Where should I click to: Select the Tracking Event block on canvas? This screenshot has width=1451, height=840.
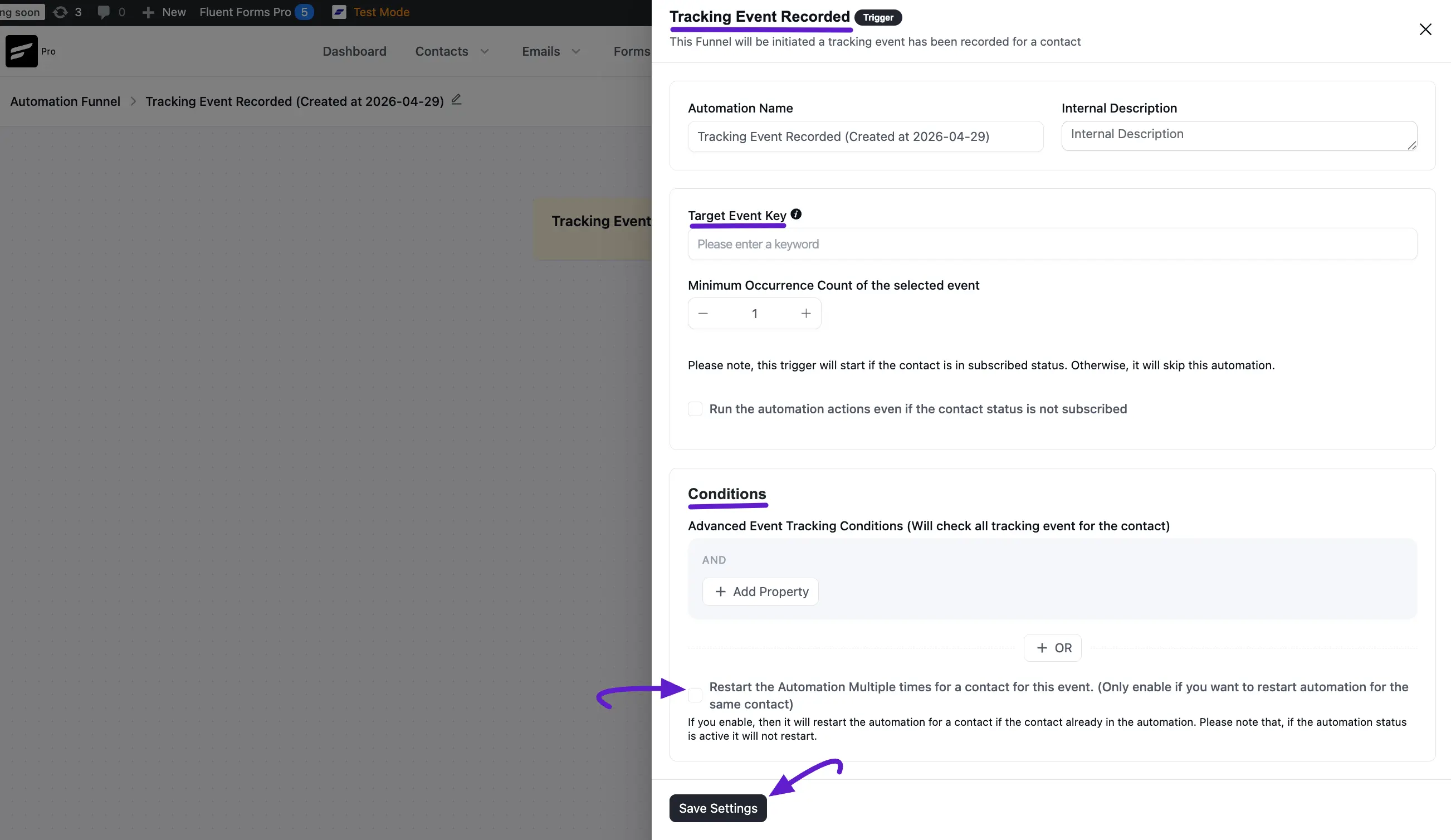pyautogui.click(x=593, y=229)
